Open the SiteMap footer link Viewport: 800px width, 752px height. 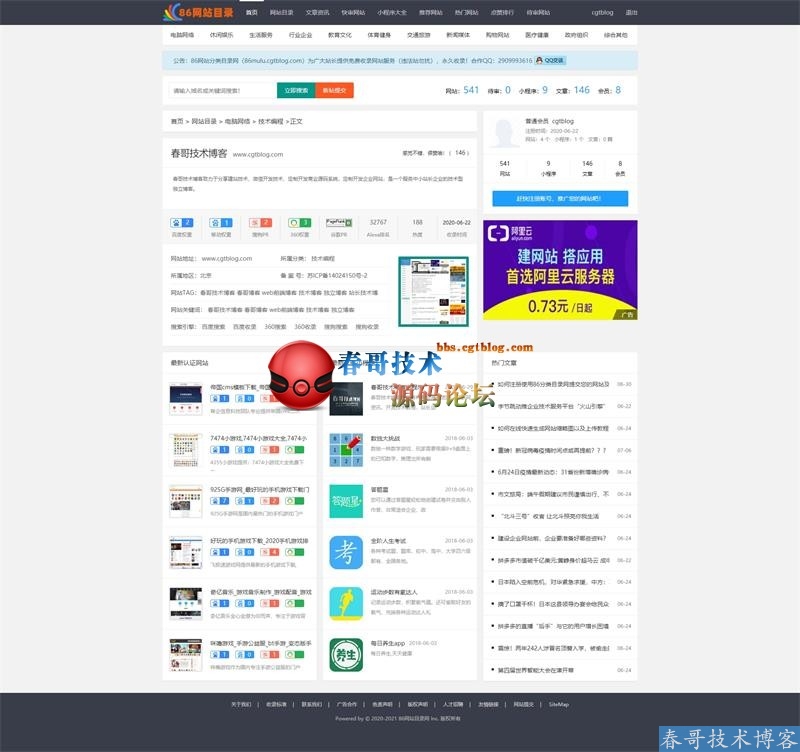(x=558, y=704)
